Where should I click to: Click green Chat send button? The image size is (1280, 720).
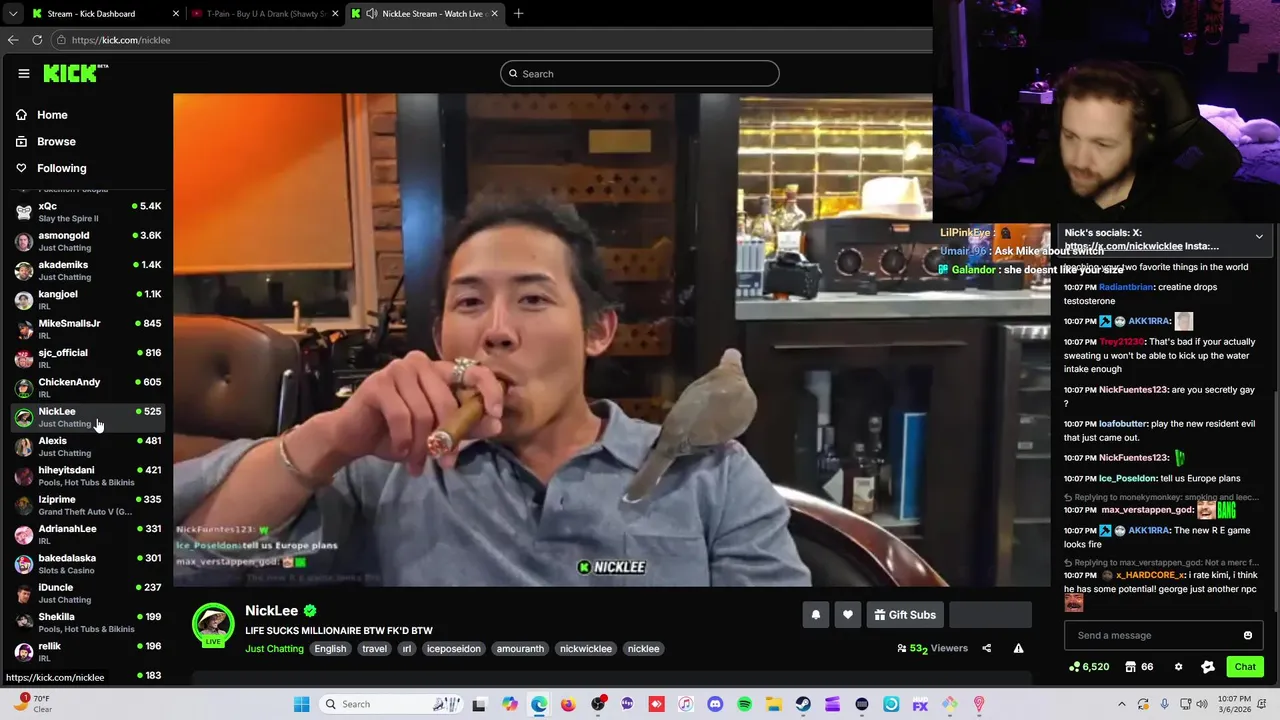(1245, 667)
